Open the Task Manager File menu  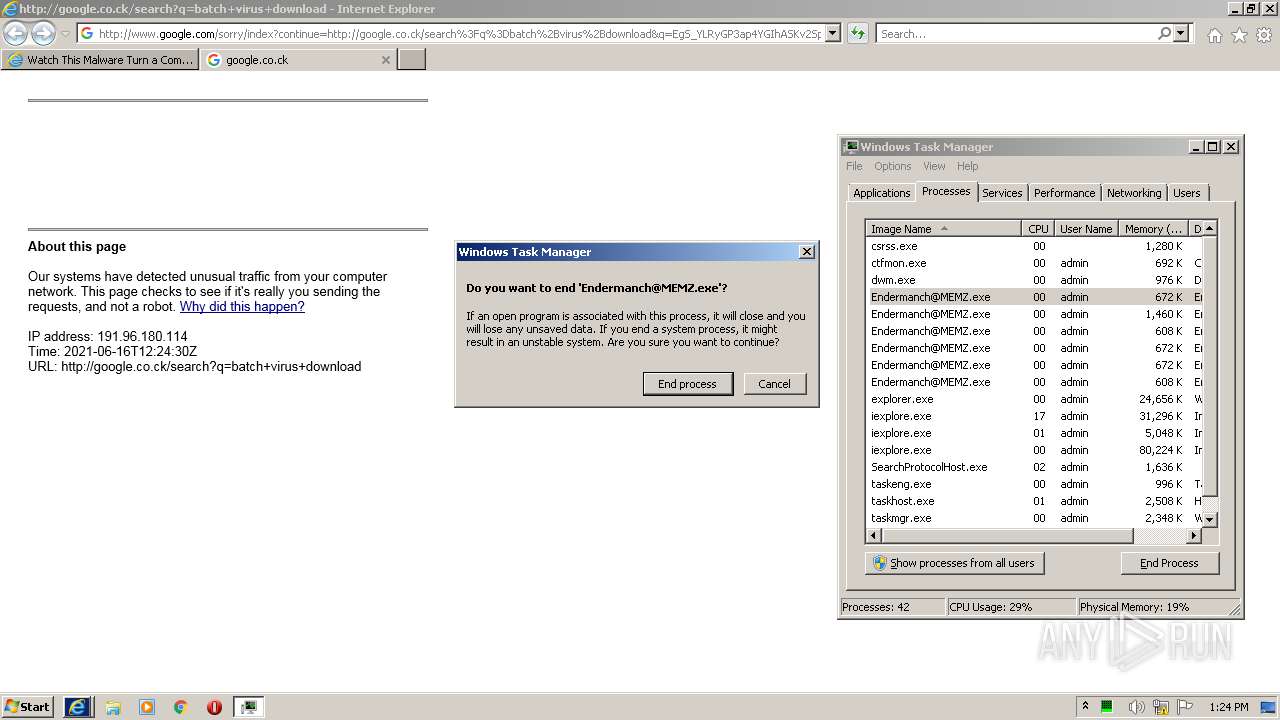pyautogui.click(x=854, y=166)
